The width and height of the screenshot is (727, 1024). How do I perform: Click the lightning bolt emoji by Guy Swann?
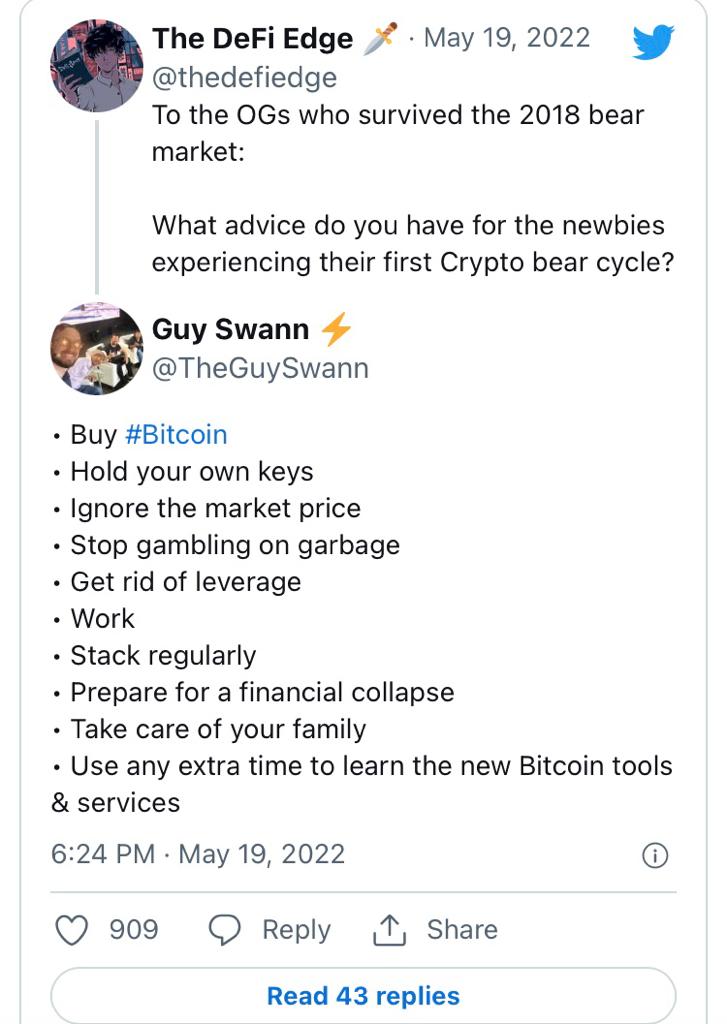point(335,329)
